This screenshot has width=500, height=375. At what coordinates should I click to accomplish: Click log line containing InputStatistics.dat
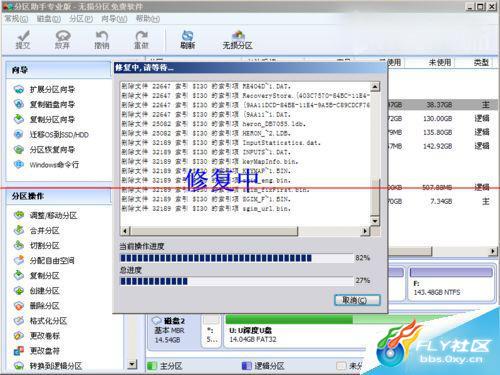click(221, 143)
